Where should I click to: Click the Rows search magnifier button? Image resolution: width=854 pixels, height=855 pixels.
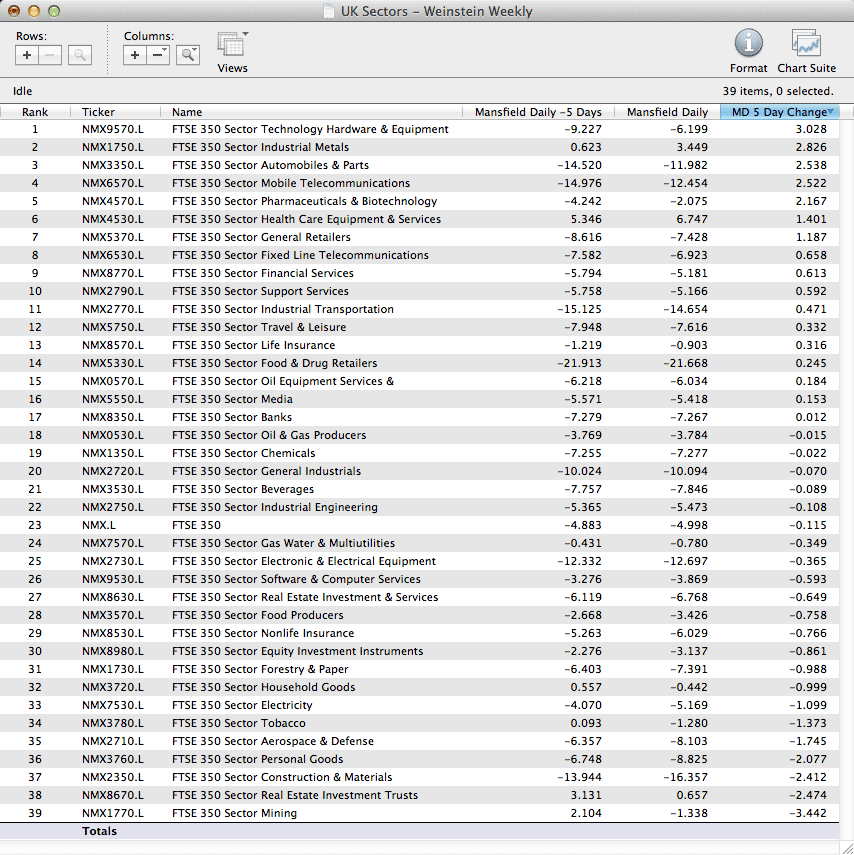80,55
